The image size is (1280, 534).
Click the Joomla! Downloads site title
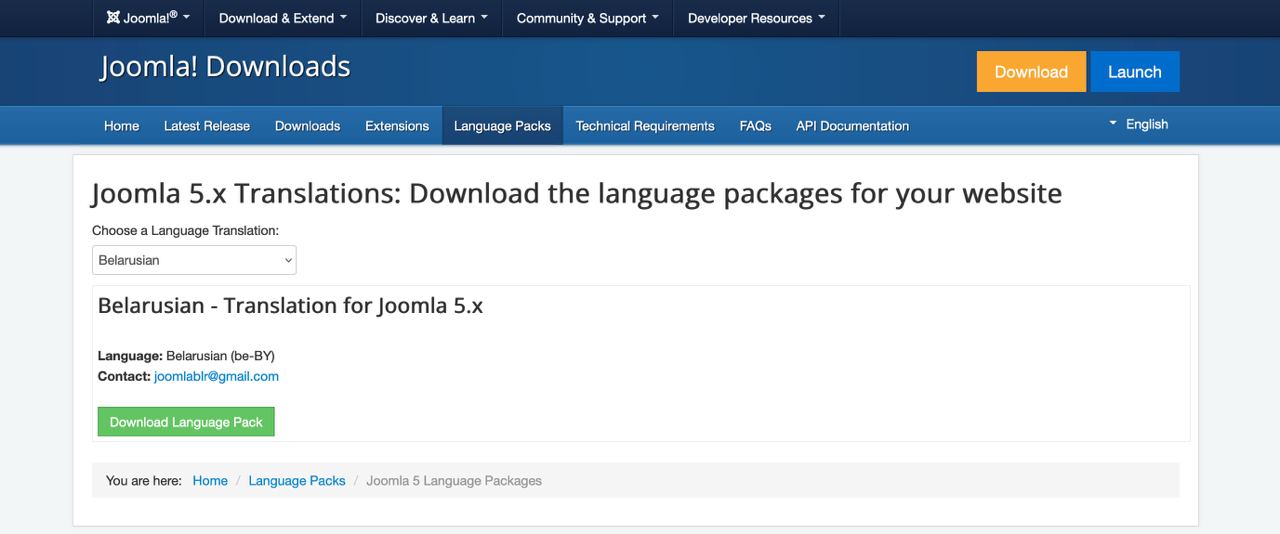tap(225, 66)
